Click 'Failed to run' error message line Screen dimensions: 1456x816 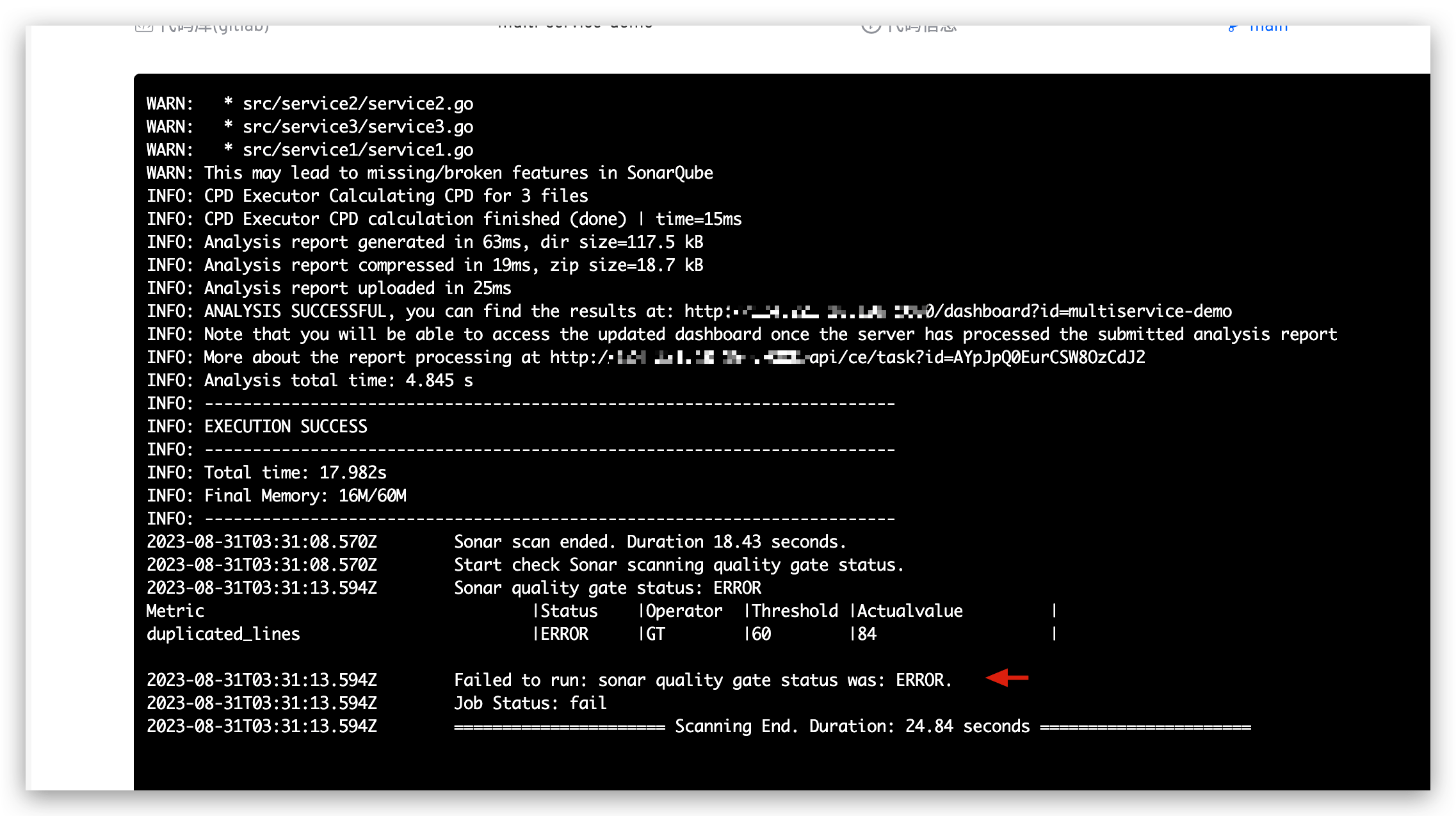tap(702, 680)
